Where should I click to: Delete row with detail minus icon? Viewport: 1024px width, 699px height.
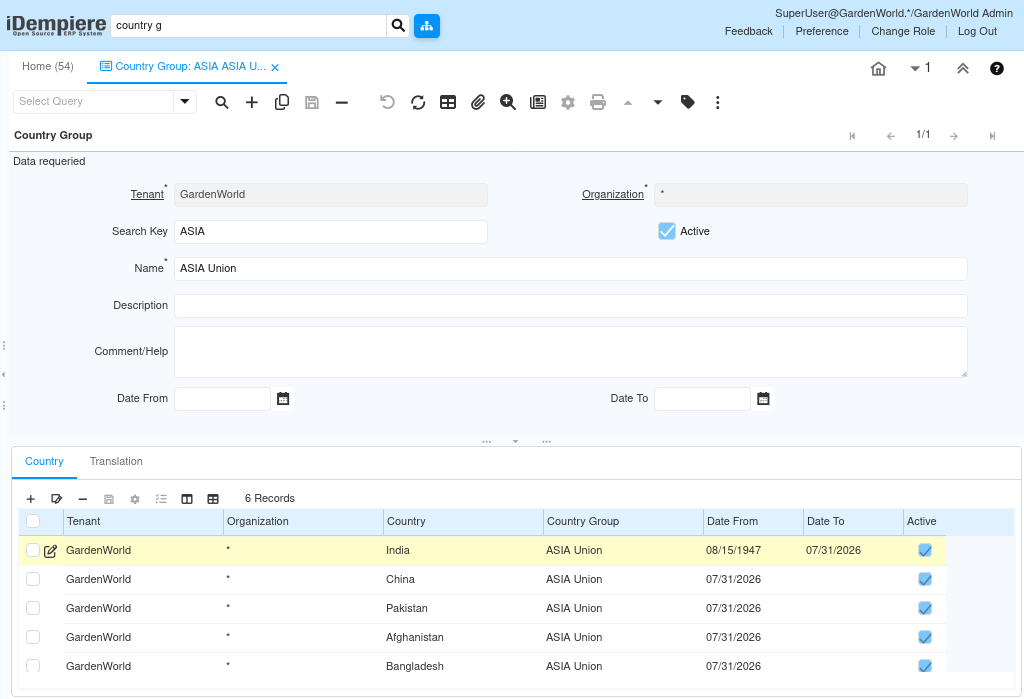pos(83,499)
